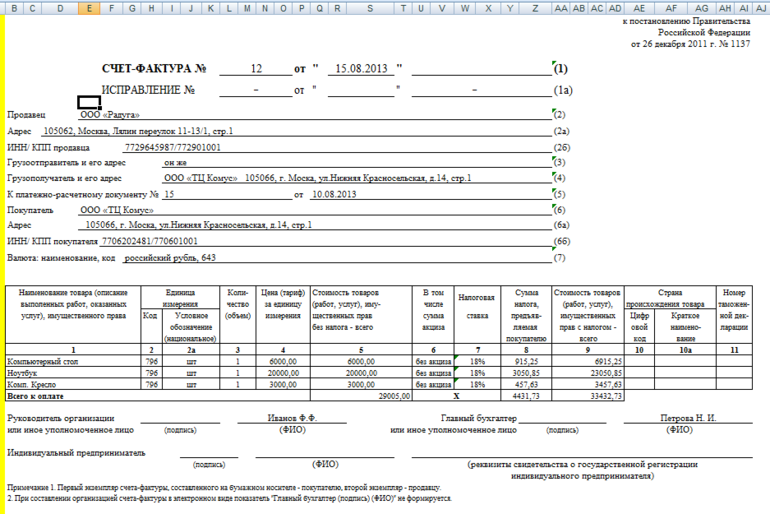Image resolution: width=770 pixels, height=514 pixels.
Task: Click invoice number cell containing 12
Action: [x=256, y=69]
